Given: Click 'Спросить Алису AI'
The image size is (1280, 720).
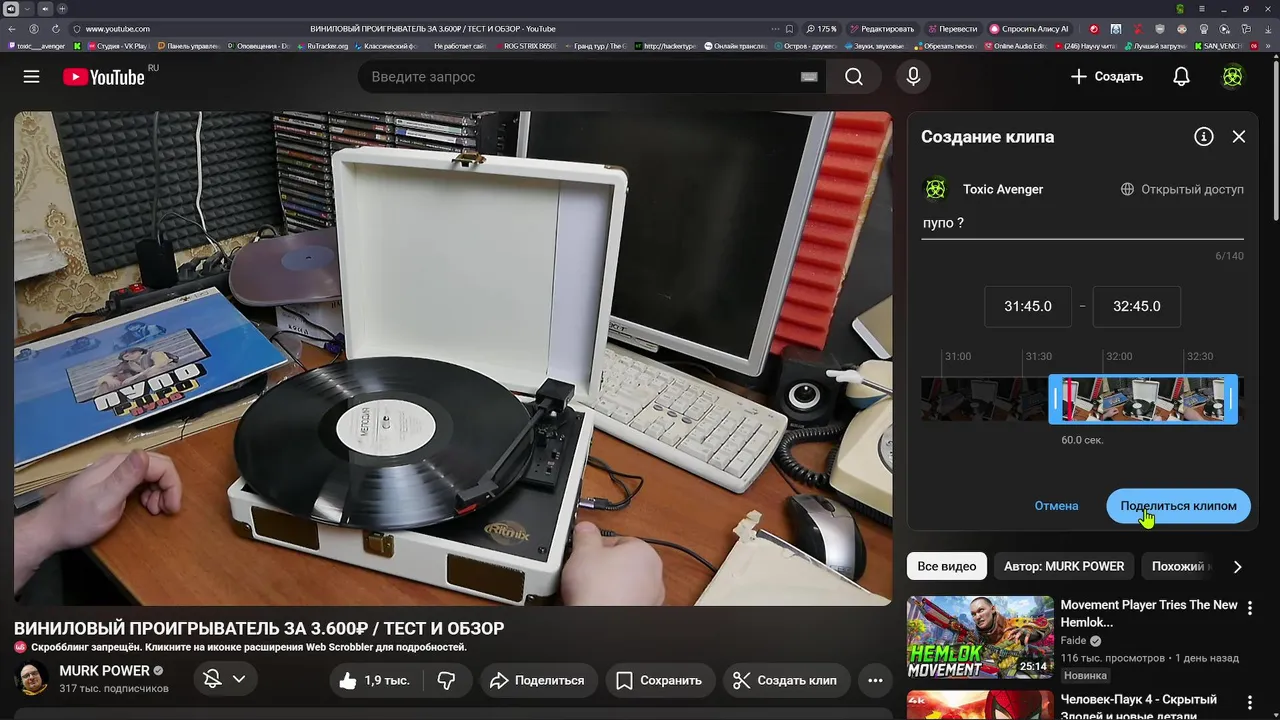Looking at the screenshot, I should 1029,29.
